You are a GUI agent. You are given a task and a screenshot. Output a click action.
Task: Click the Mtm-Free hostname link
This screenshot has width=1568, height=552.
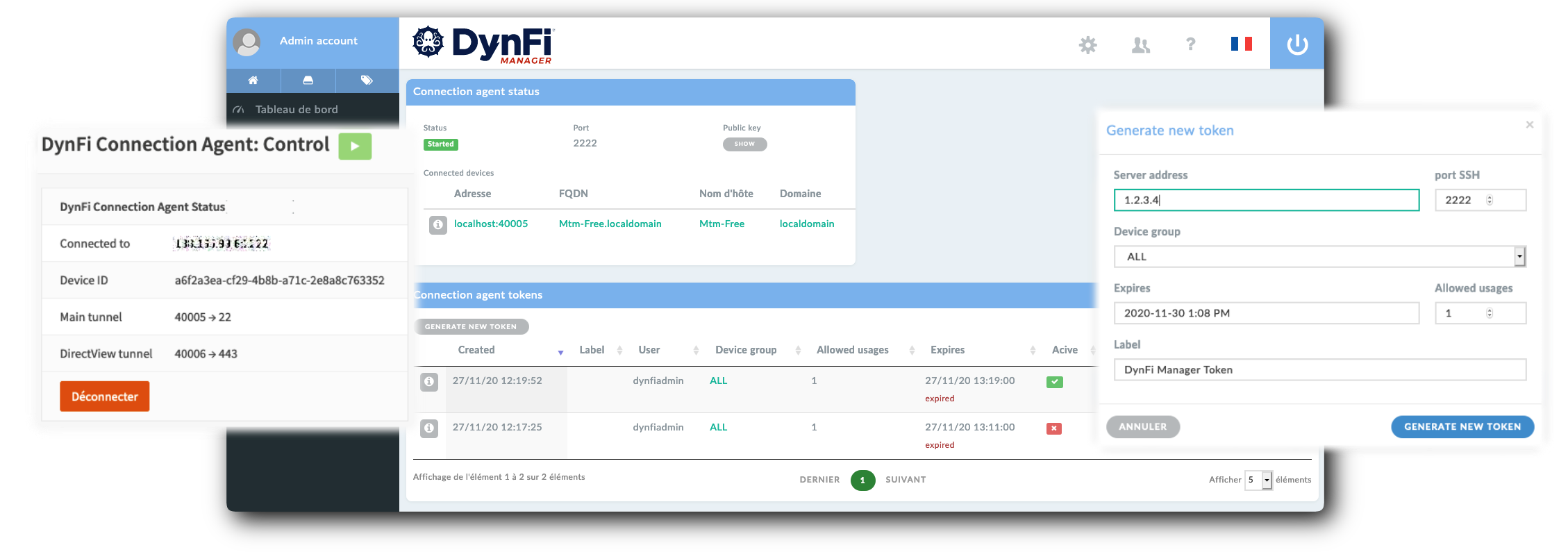(x=722, y=224)
